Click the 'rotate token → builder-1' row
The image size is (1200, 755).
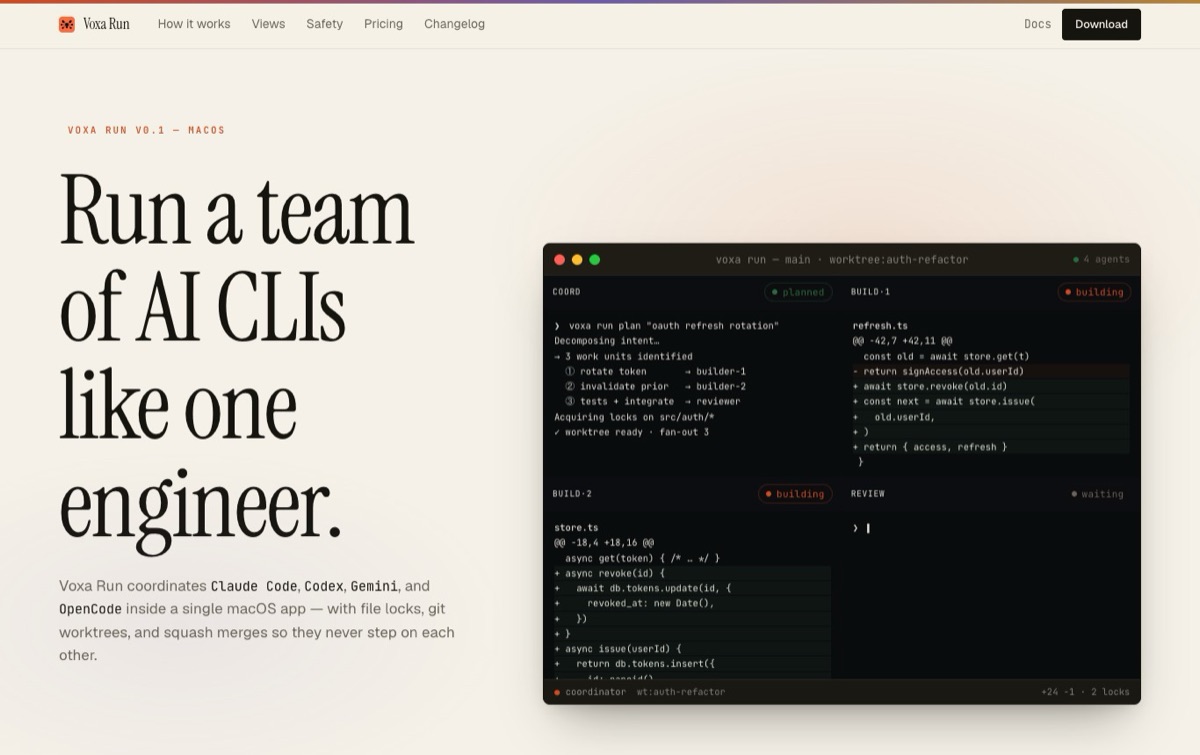655,371
